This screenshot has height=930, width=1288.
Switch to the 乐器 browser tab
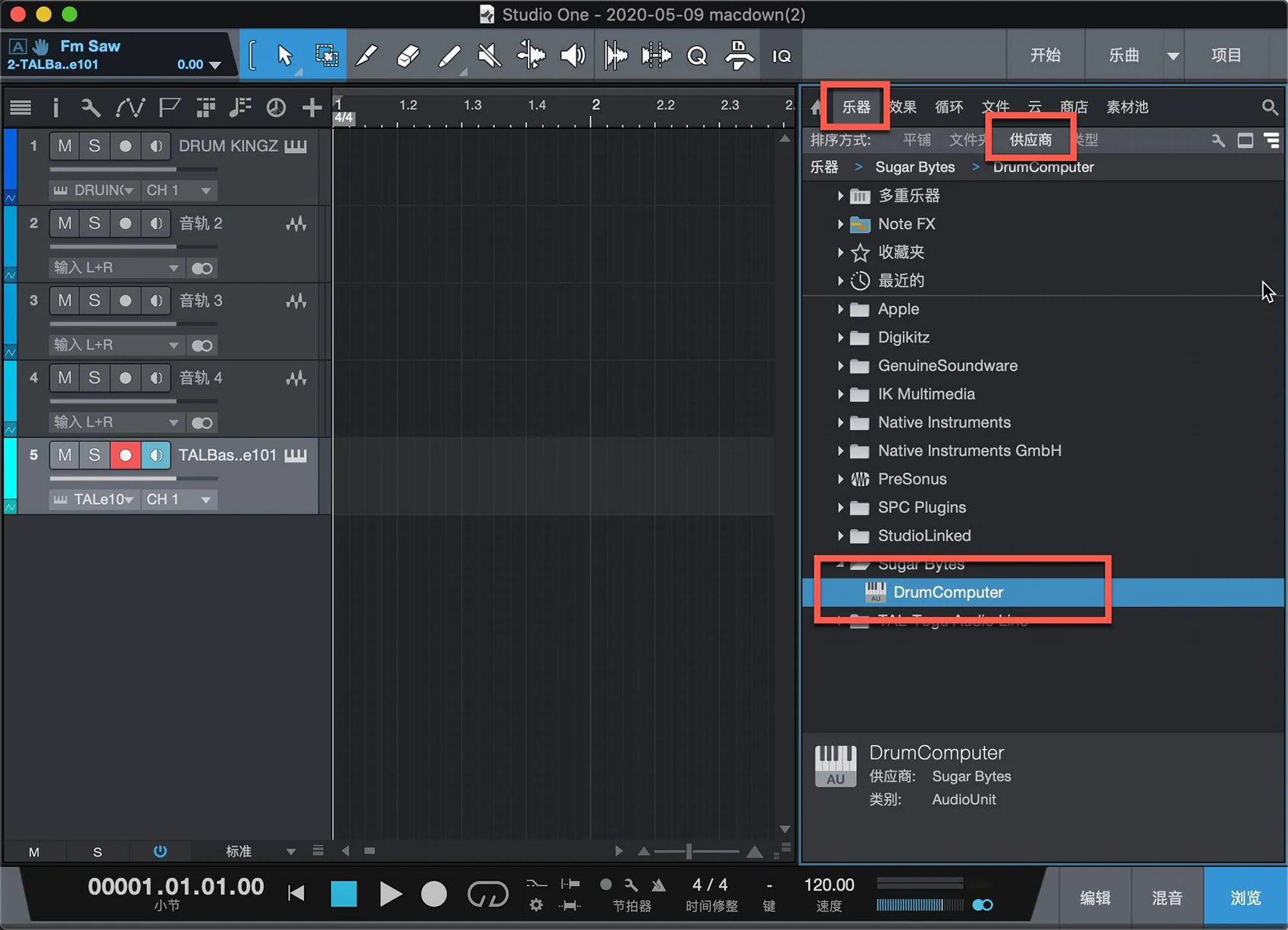[856, 107]
